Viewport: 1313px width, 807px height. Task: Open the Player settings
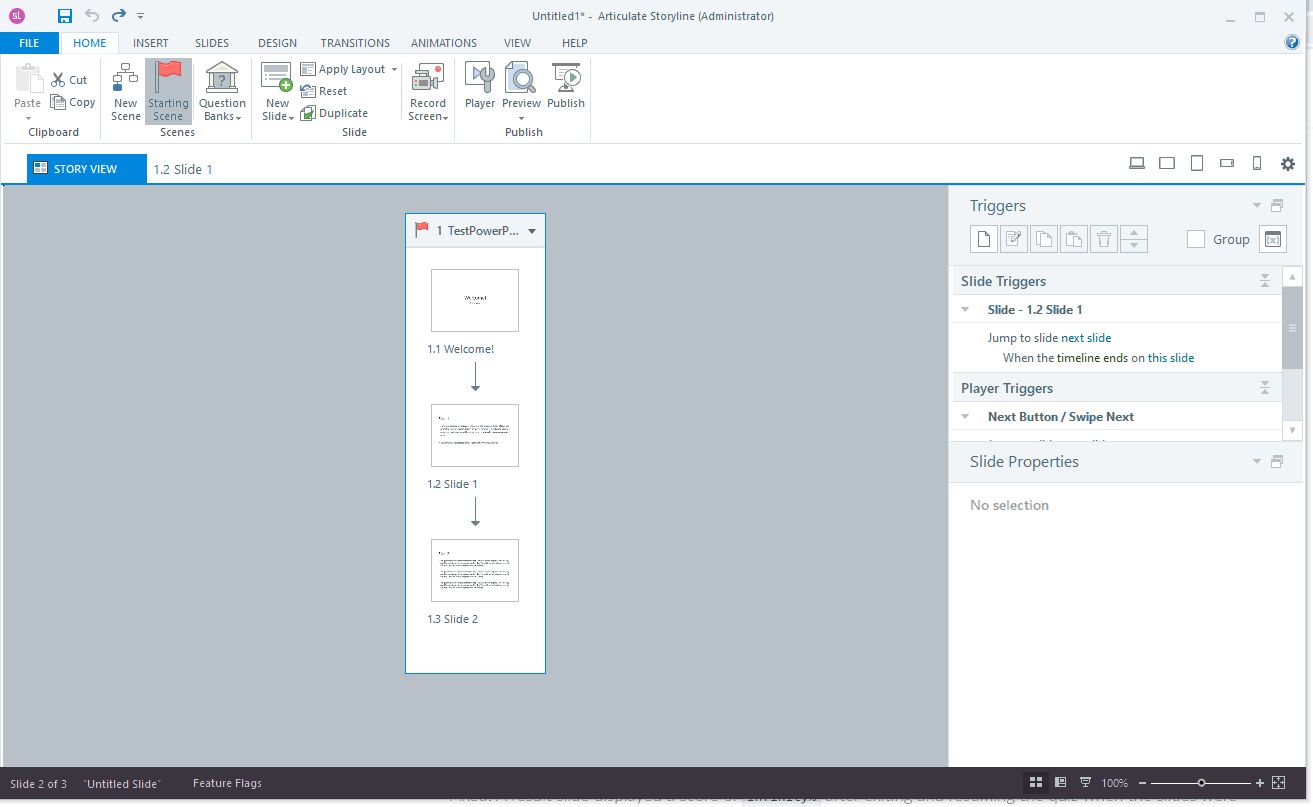point(479,90)
